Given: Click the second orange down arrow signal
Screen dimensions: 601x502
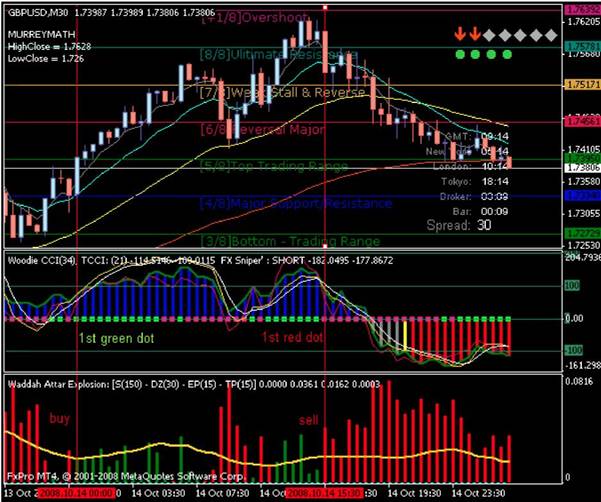Looking at the screenshot, I should click(x=475, y=34).
